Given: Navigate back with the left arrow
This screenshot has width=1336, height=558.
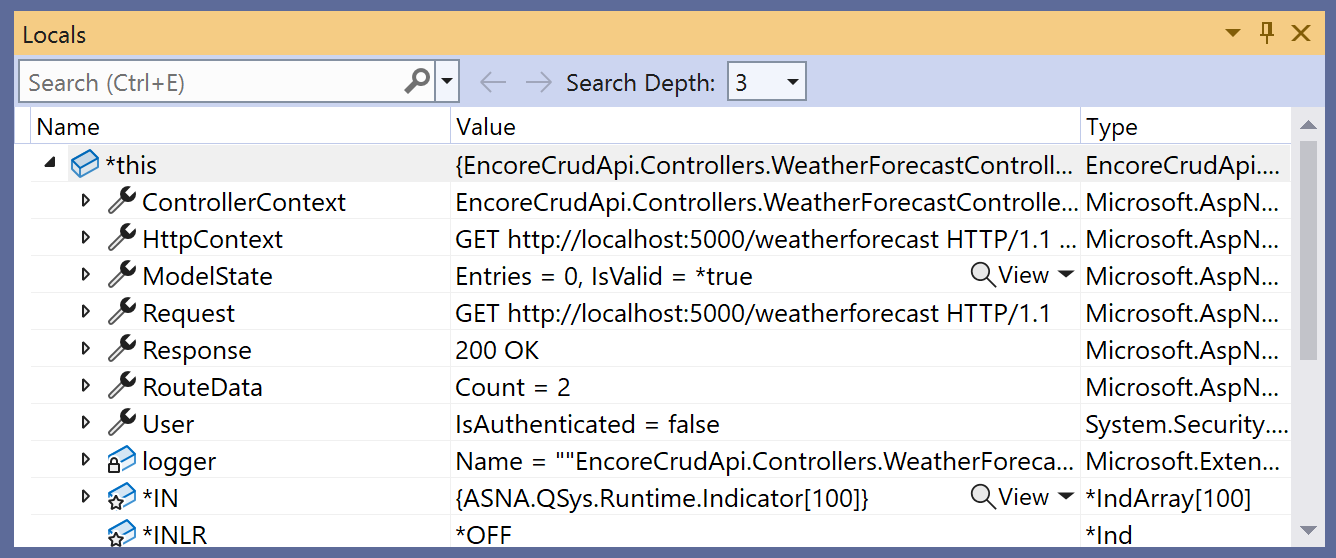Looking at the screenshot, I should [493, 82].
